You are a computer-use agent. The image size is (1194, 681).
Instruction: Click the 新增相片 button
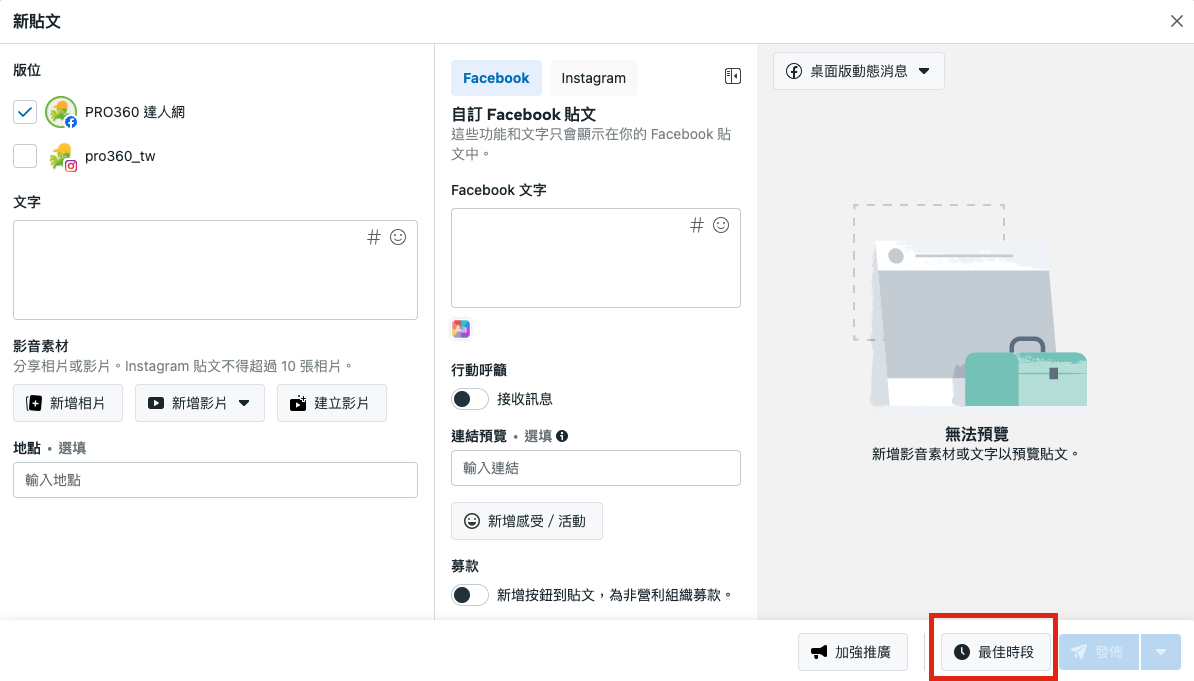point(68,403)
